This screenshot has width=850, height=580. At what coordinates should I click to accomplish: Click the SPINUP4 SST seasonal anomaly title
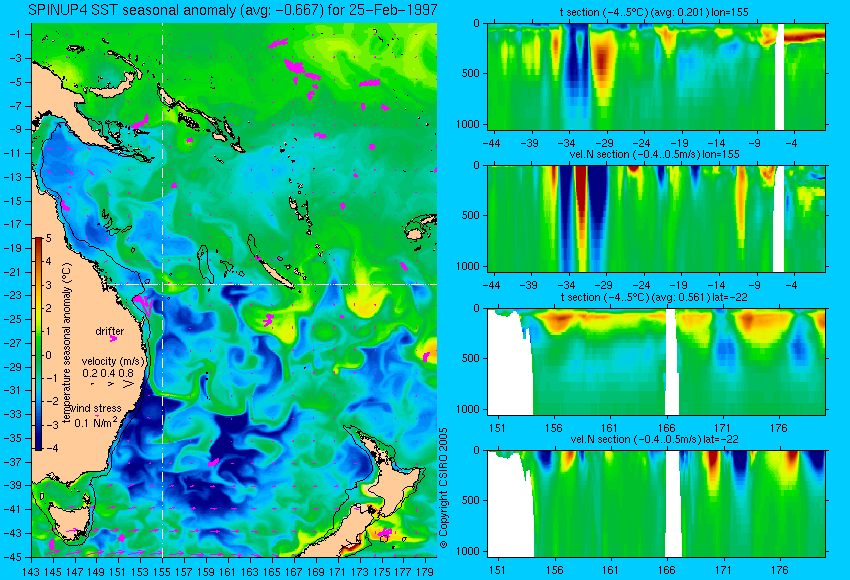[233, 10]
